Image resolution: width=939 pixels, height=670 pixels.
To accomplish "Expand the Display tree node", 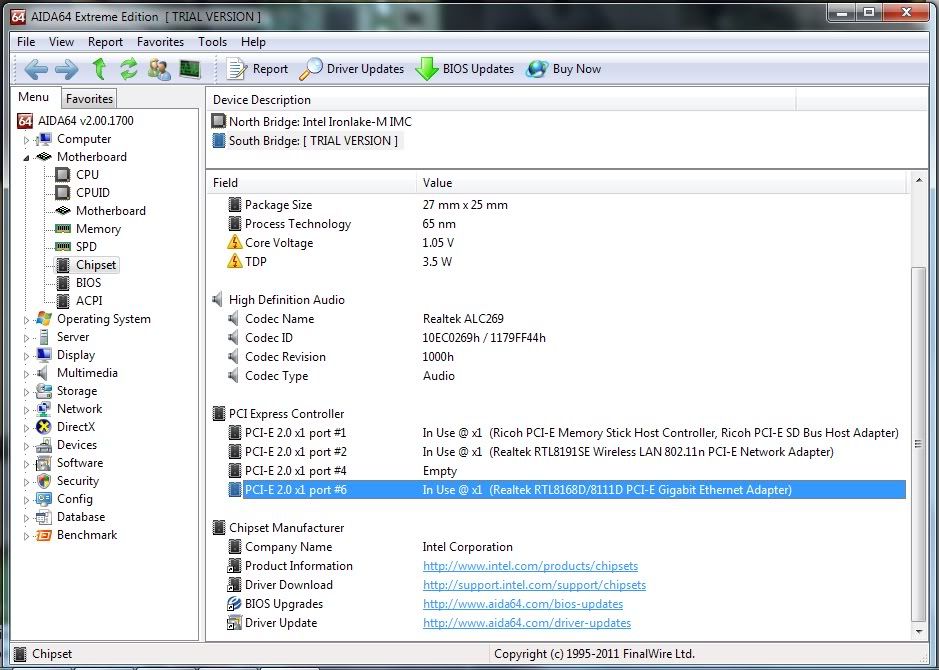I will click(26, 356).
